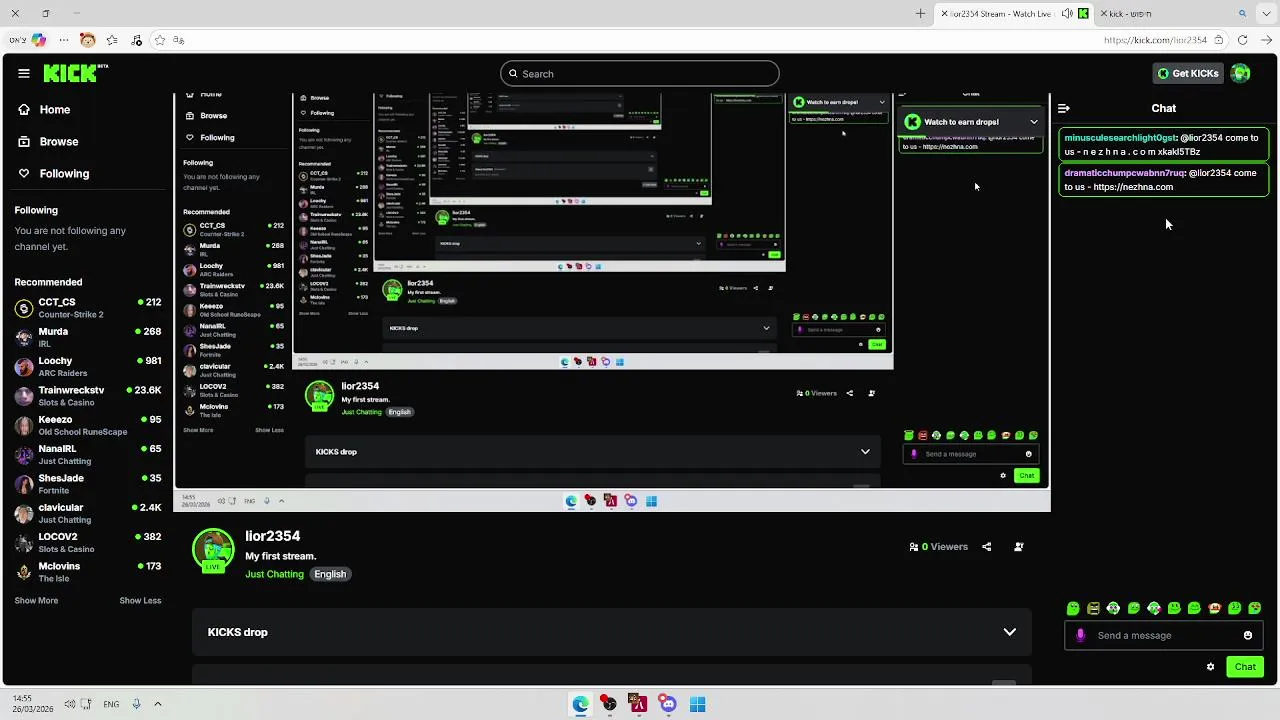The height and width of the screenshot is (720, 1280).
Task: Switch to lior2354 Stream browser tab
Action: (x=1013, y=14)
